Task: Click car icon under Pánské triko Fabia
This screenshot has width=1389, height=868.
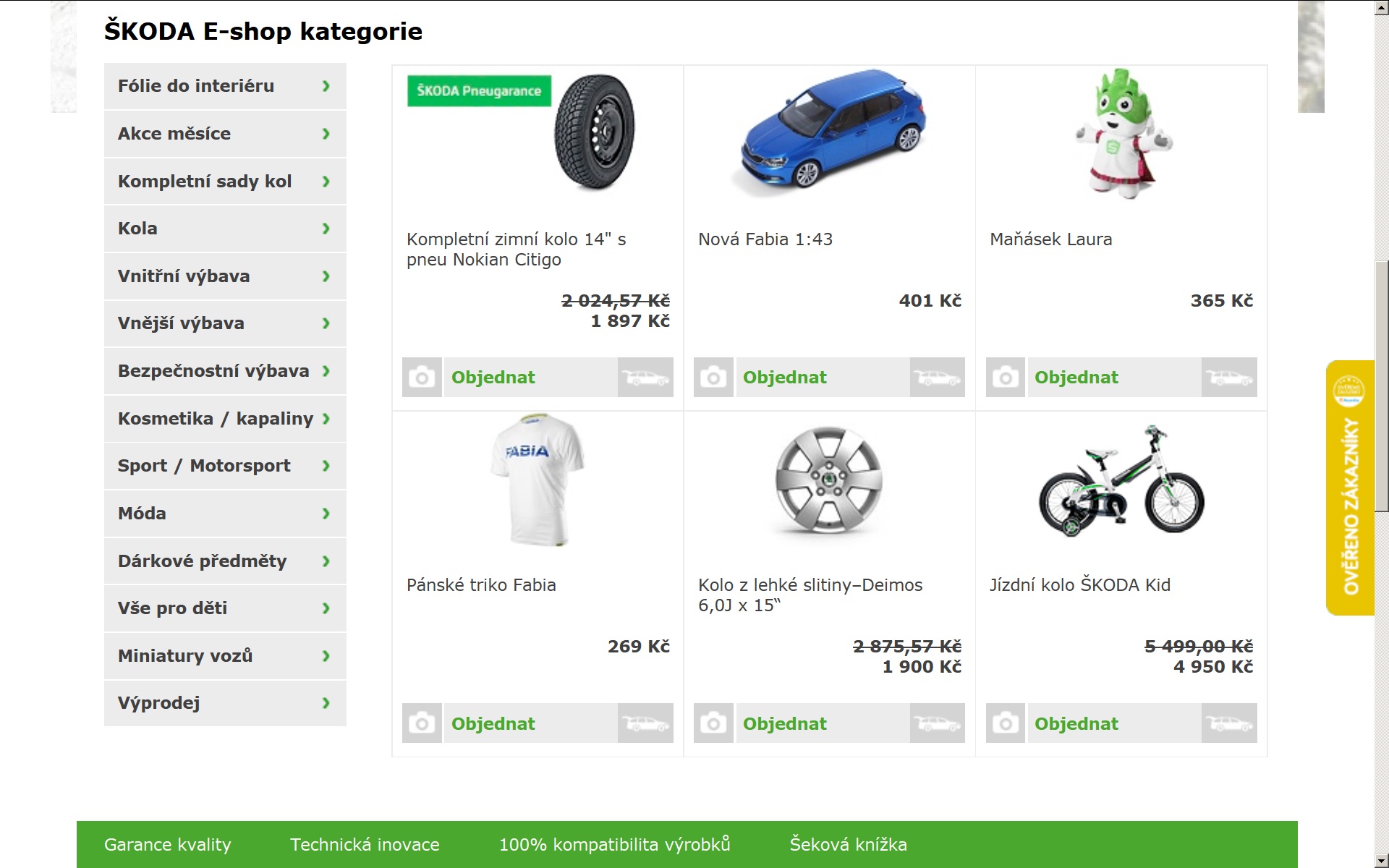Action: click(645, 723)
